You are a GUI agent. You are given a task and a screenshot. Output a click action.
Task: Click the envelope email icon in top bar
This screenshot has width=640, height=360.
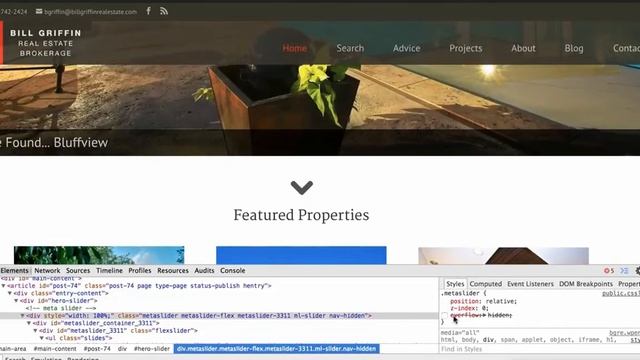[39, 11]
